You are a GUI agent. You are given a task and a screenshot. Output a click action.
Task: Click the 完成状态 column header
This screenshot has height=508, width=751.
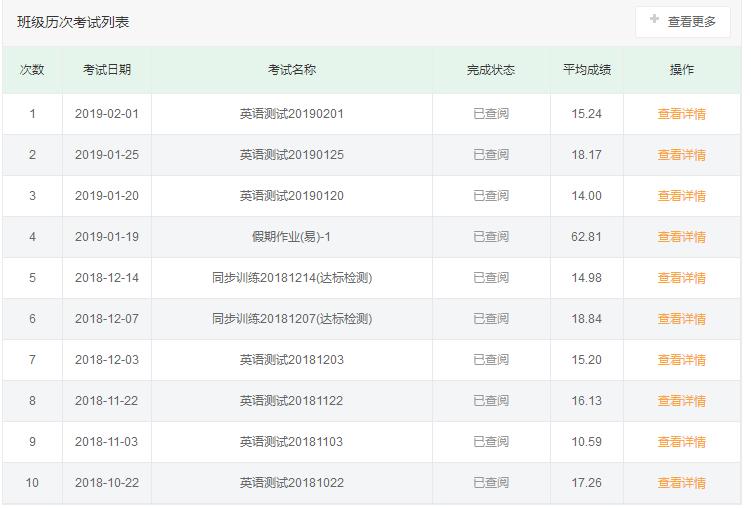[491, 70]
